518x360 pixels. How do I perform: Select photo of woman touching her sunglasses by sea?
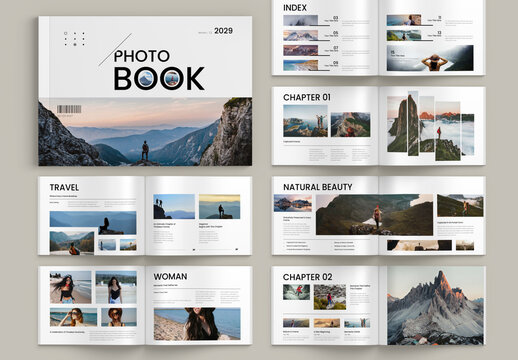pos(73,317)
